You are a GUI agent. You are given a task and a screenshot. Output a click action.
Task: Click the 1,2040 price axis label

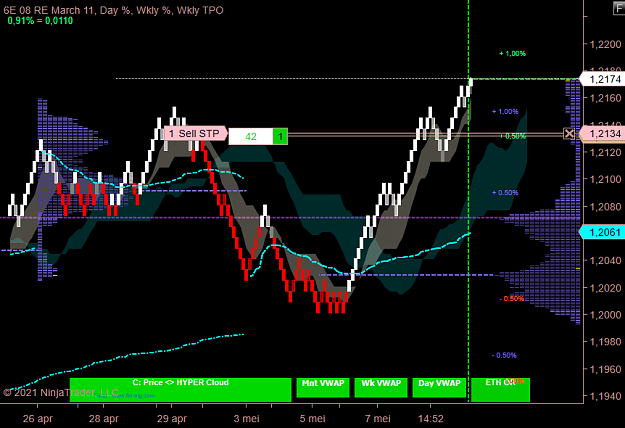click(x=605, y=261)
